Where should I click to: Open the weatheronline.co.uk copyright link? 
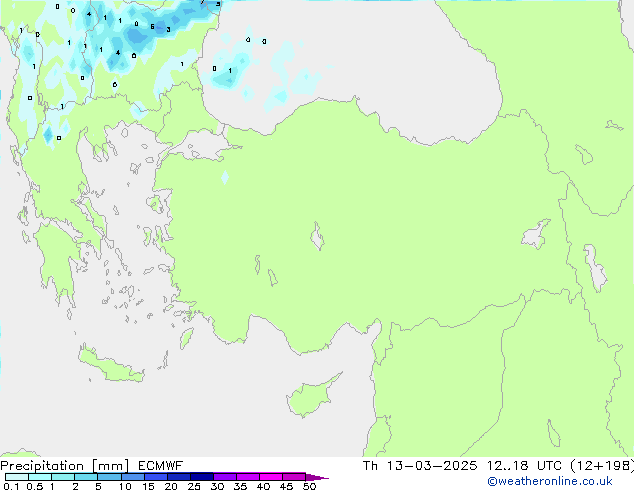click(550, 481)
